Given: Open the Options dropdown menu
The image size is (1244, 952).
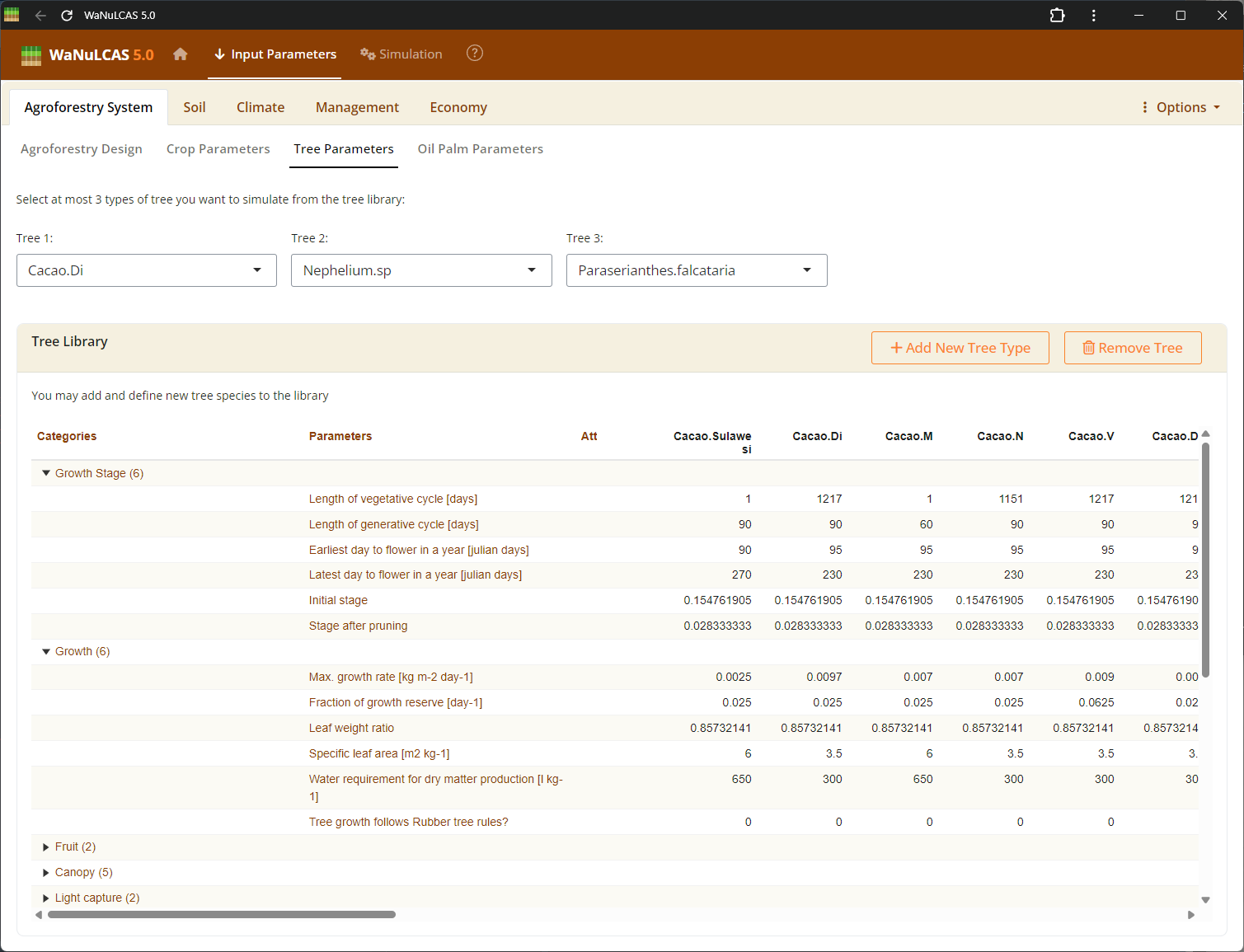Looking at the screenshot, I should [1181, 107].
